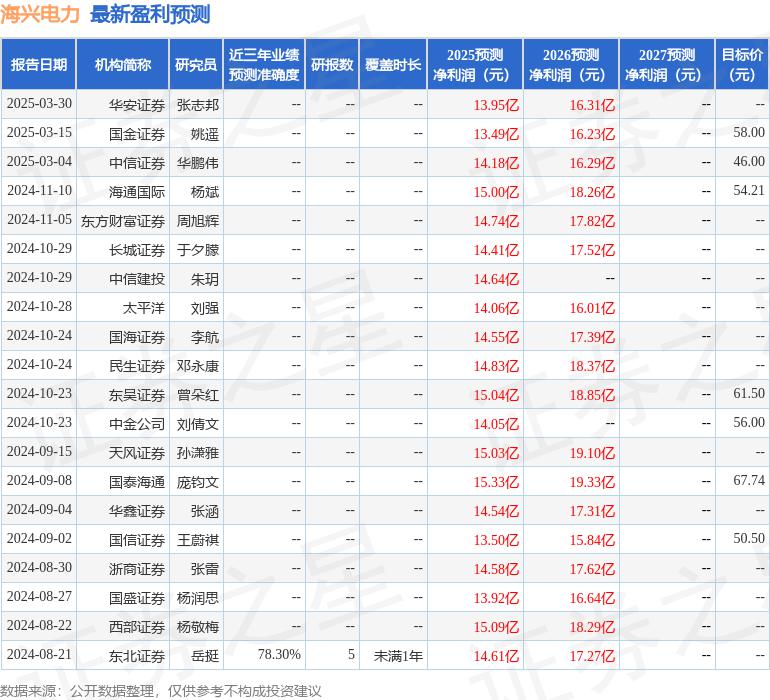Viewport: 770px width, 700px height.
Task: Click the target price 56.00
Action: click(x=749, y=422)
